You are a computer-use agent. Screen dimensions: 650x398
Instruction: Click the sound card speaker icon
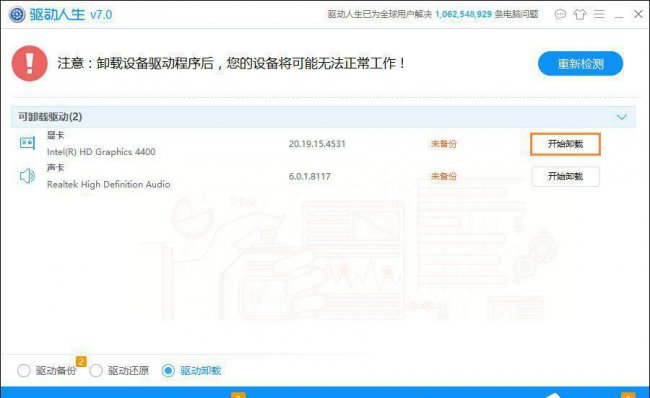27,176
